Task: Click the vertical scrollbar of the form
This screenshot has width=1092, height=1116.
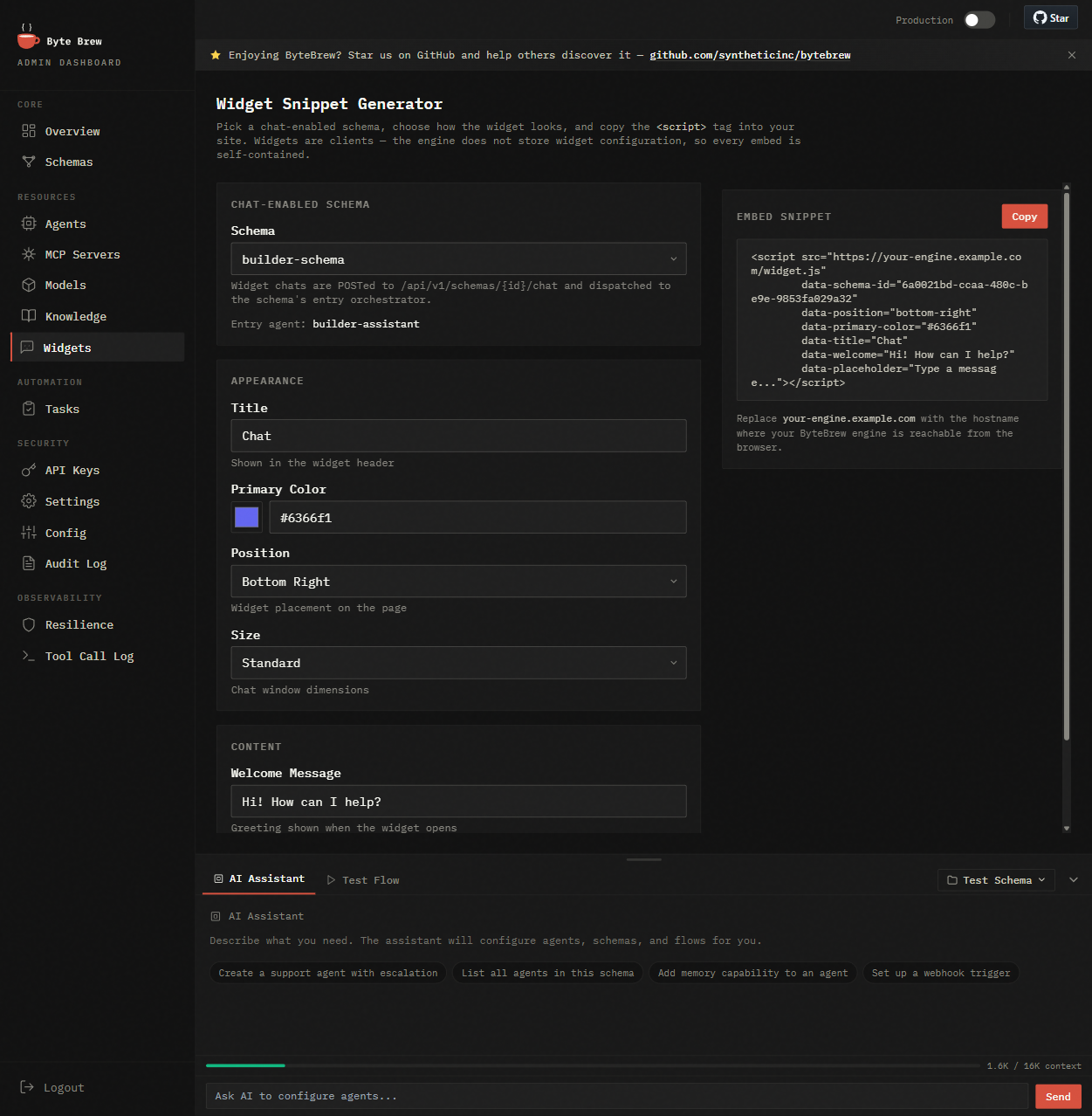Action: click(x=1067, y=466)
